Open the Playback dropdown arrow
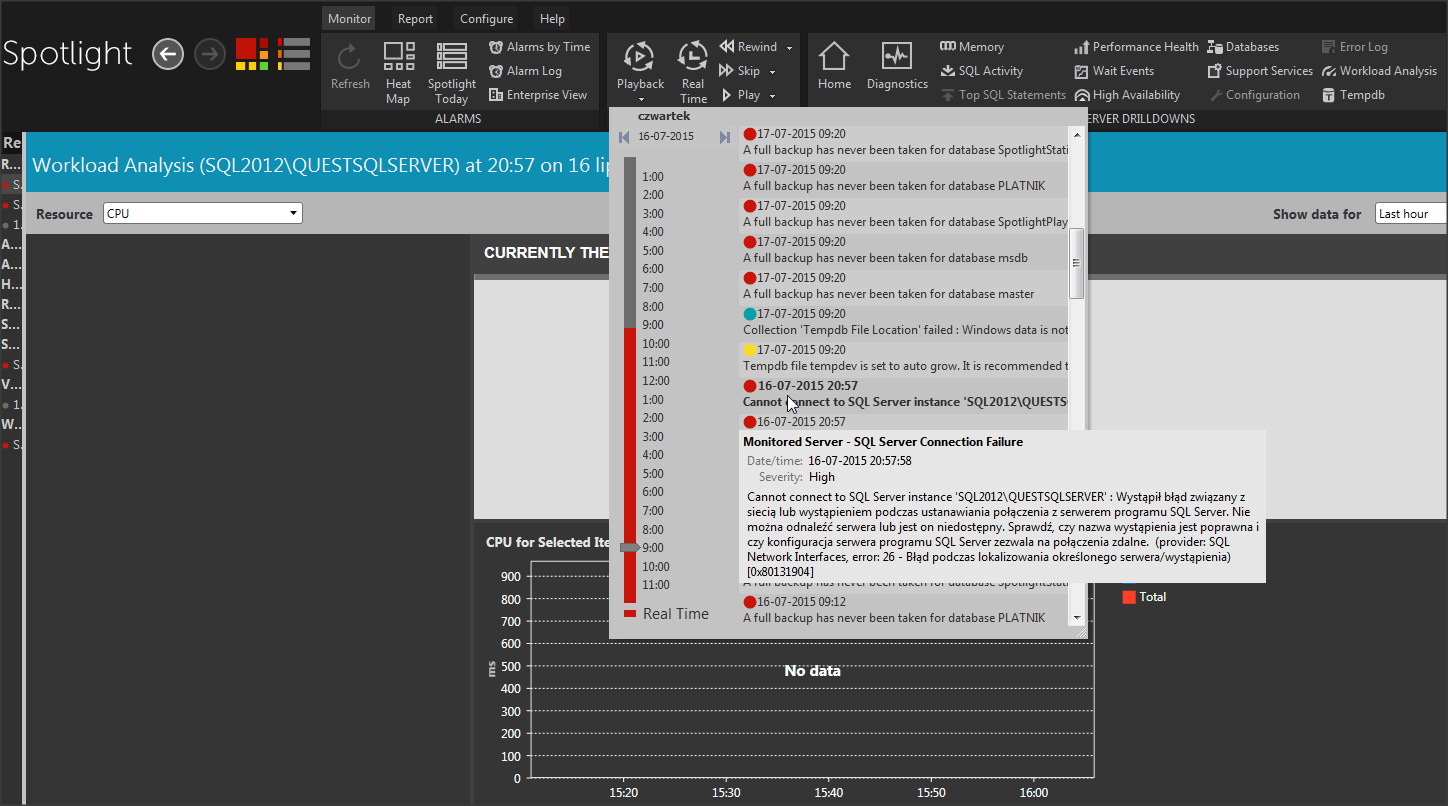This screenshot has width=1448, height=806. [x=641, y=99]
